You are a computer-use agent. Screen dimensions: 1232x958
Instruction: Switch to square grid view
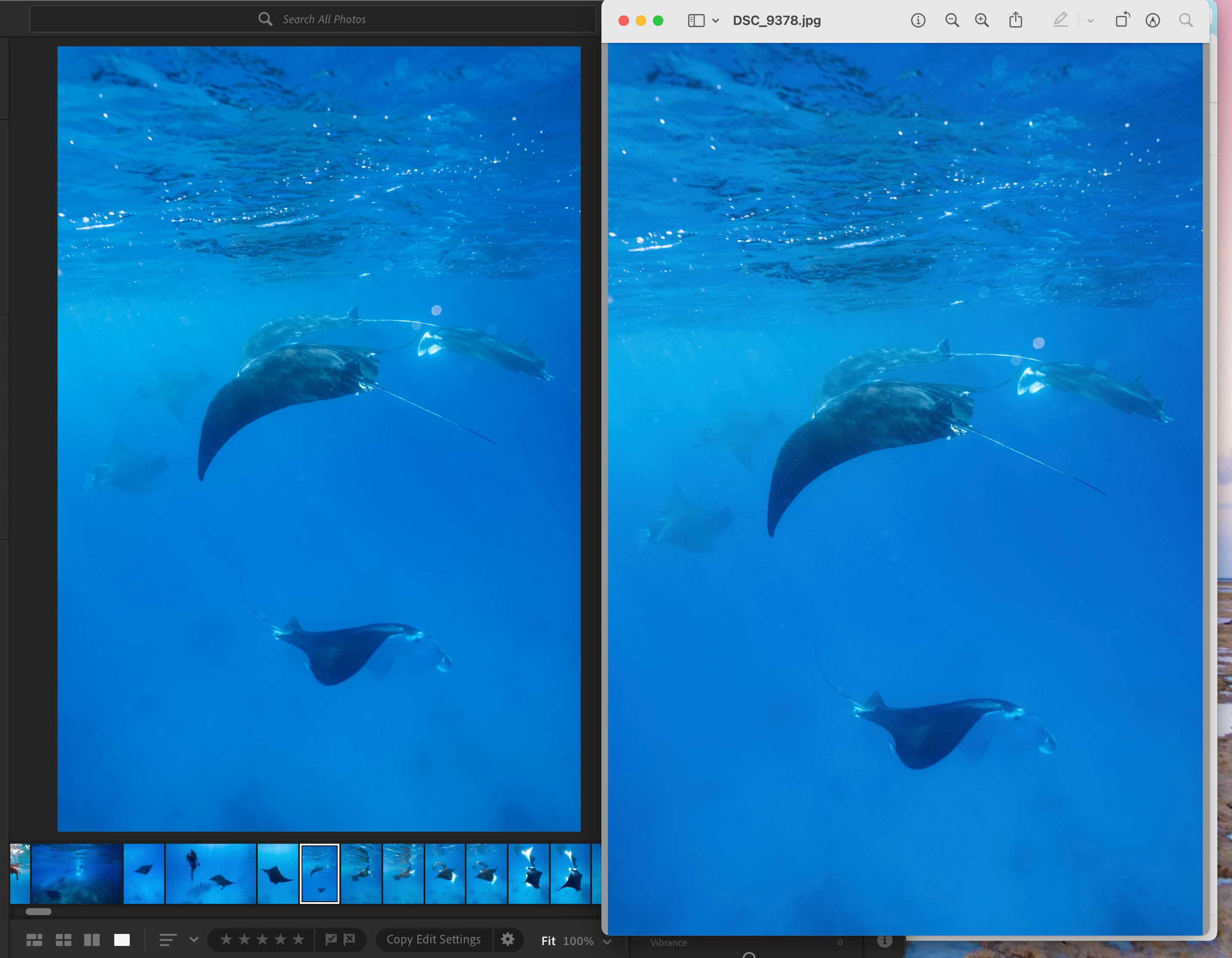[64, 940]
